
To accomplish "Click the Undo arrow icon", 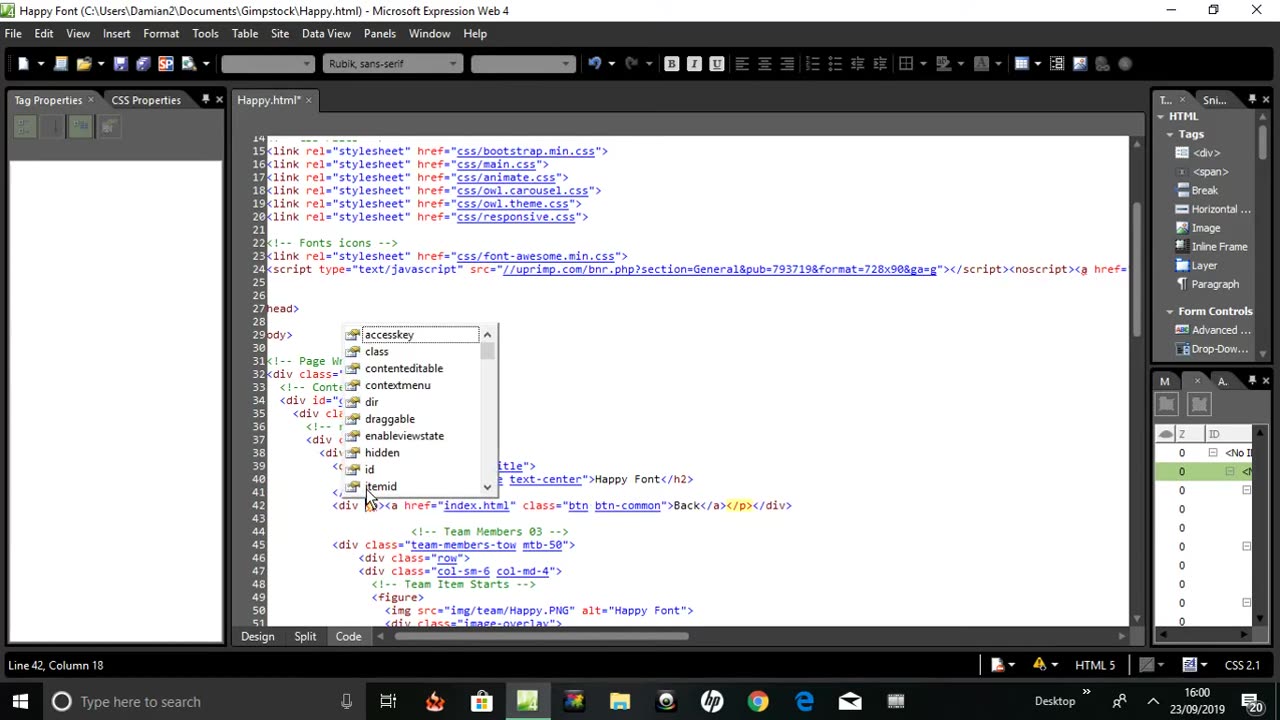I will tap(594, 64).
